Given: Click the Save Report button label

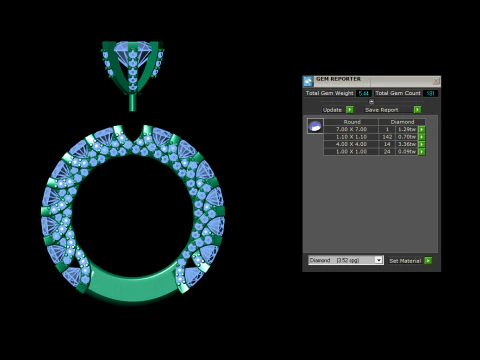Looking at the screenshot, I should pyautogui.click(x=382, y=110).
